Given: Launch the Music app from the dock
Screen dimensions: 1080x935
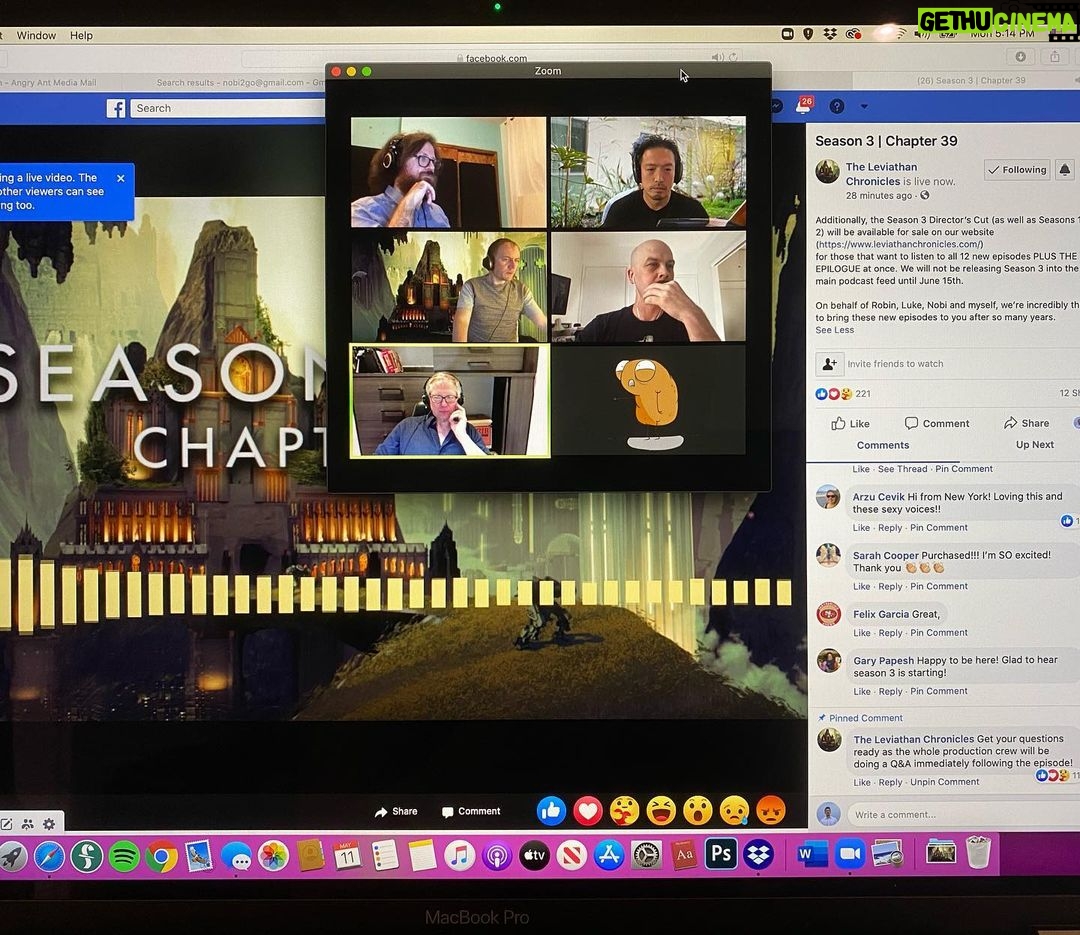Looking at the screenshot, I should click(459, 855).
